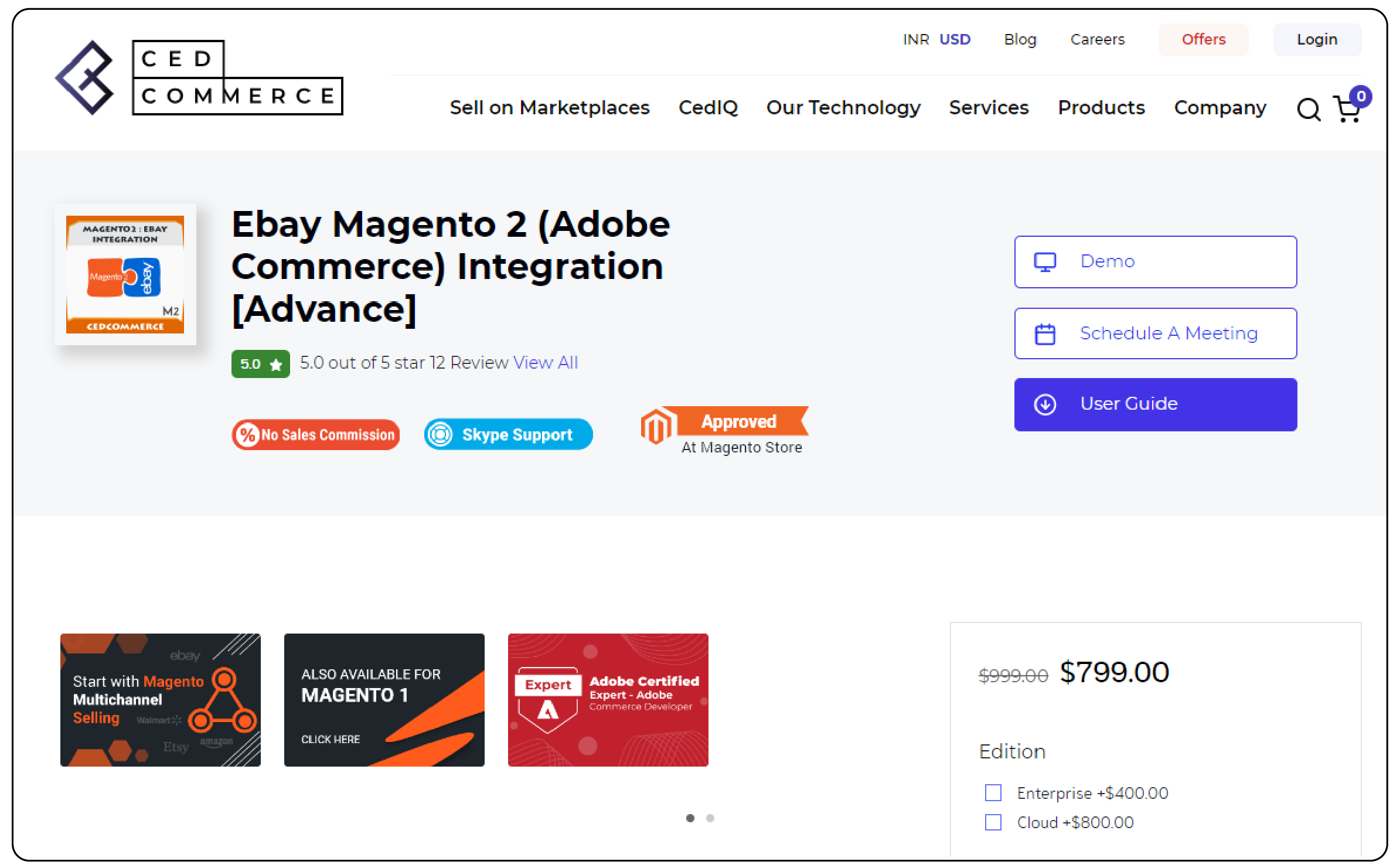Click the CED COMMERCE wordmark
The height and width of the screenshot is (868, 1400).
[x=237, y=77]
